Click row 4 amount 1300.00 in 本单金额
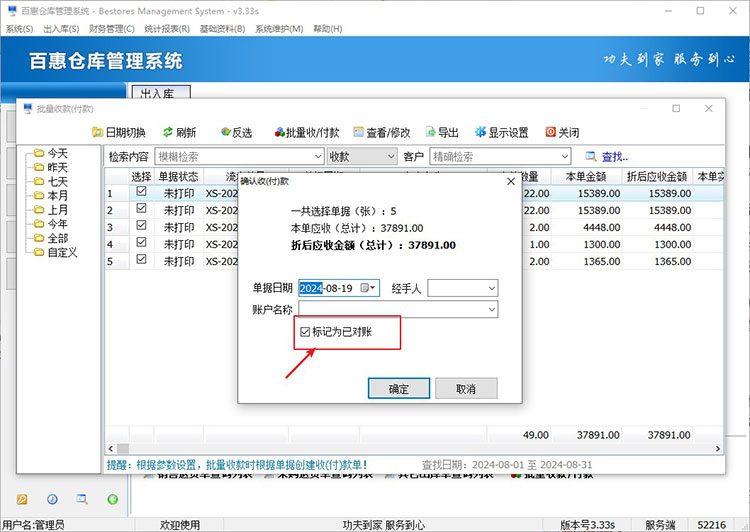 [x=602, y=244]
